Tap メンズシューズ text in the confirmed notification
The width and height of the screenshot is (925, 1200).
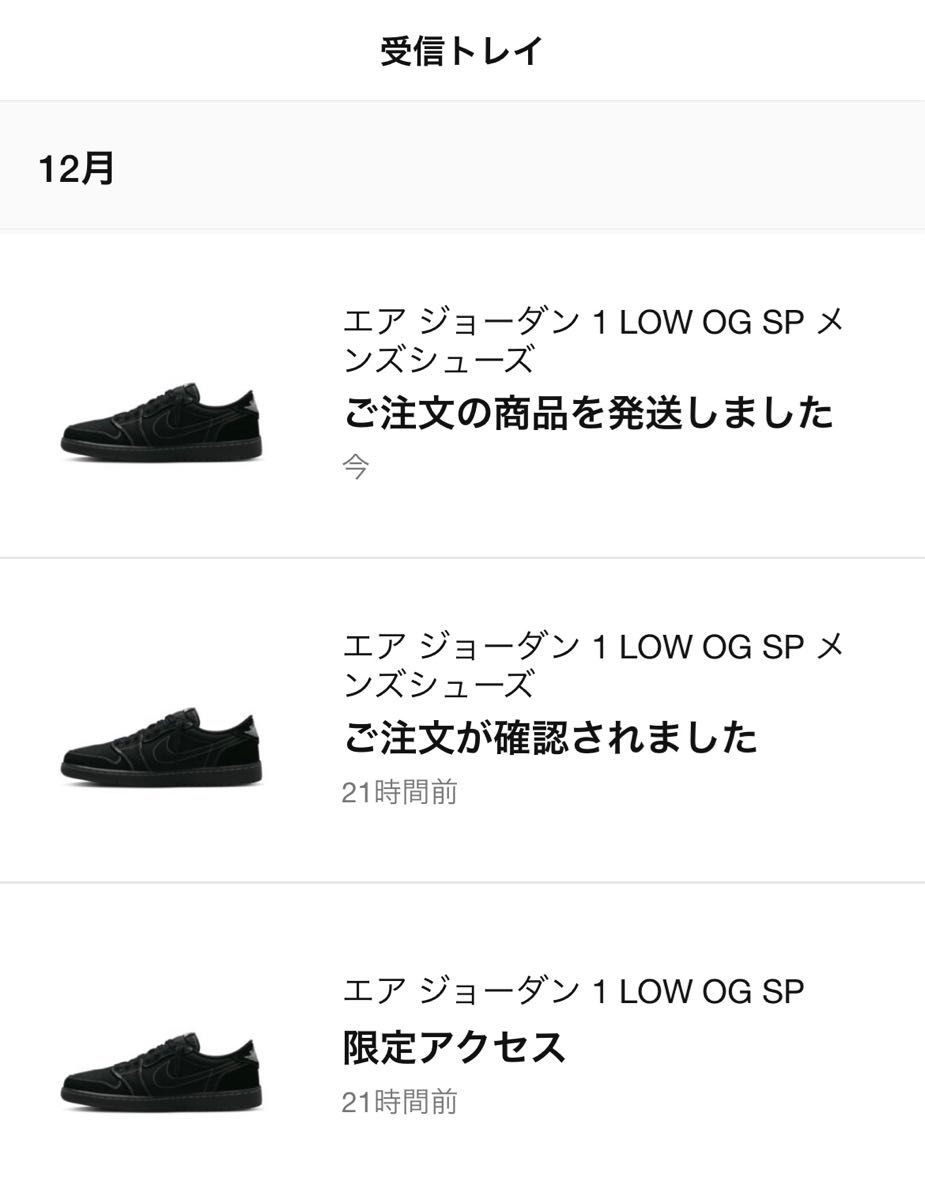pos(439,684)
